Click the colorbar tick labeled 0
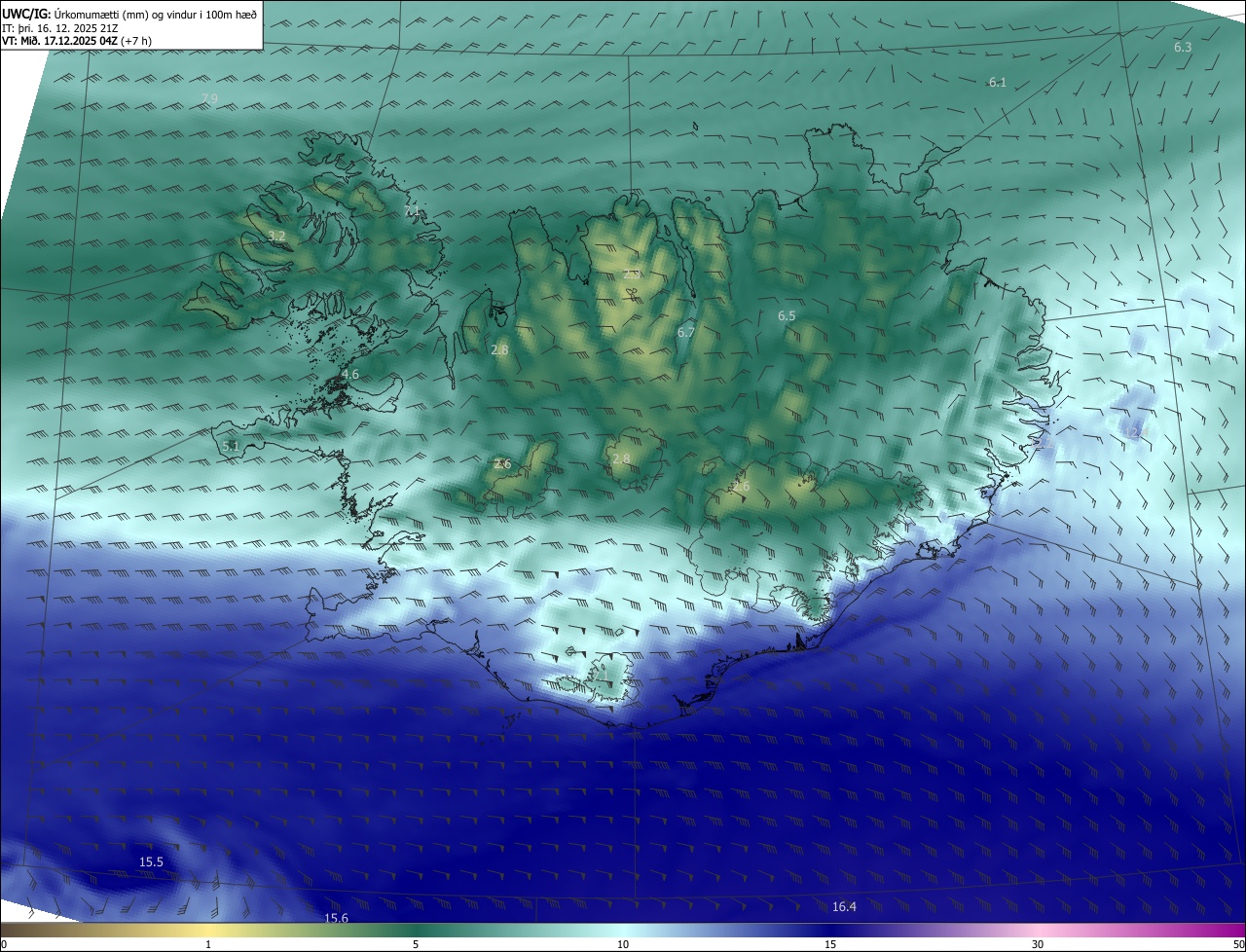The width and height of the screenshot is (1246, 952). pos(4,944)
